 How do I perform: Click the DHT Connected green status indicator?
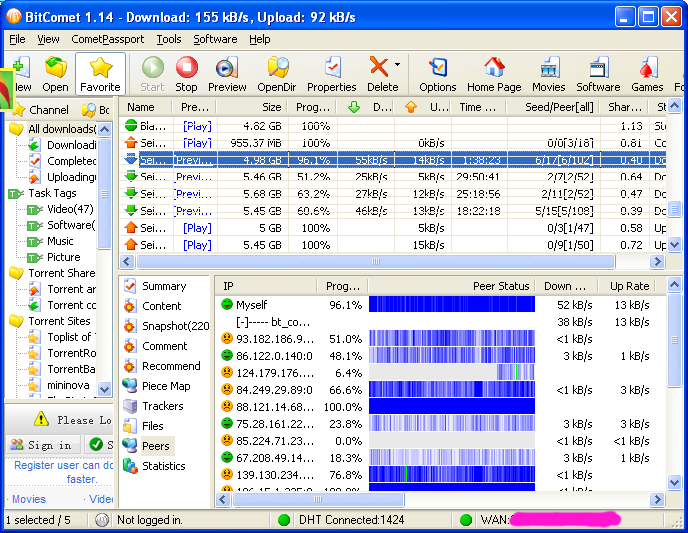click(284, 520)
